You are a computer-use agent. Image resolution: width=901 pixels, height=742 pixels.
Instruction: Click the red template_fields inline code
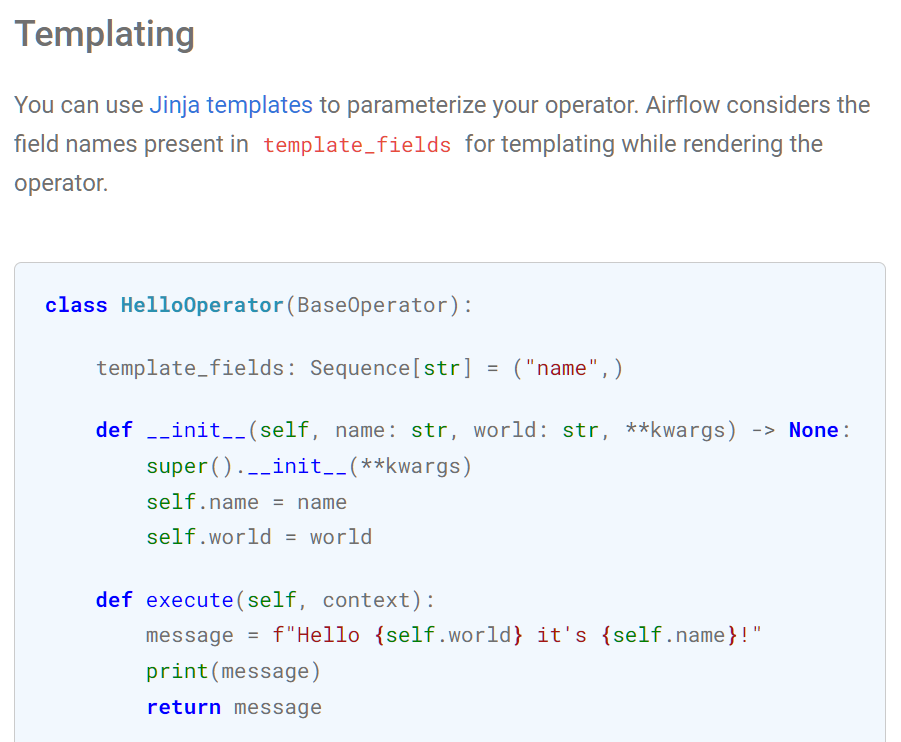click(357, 145)
